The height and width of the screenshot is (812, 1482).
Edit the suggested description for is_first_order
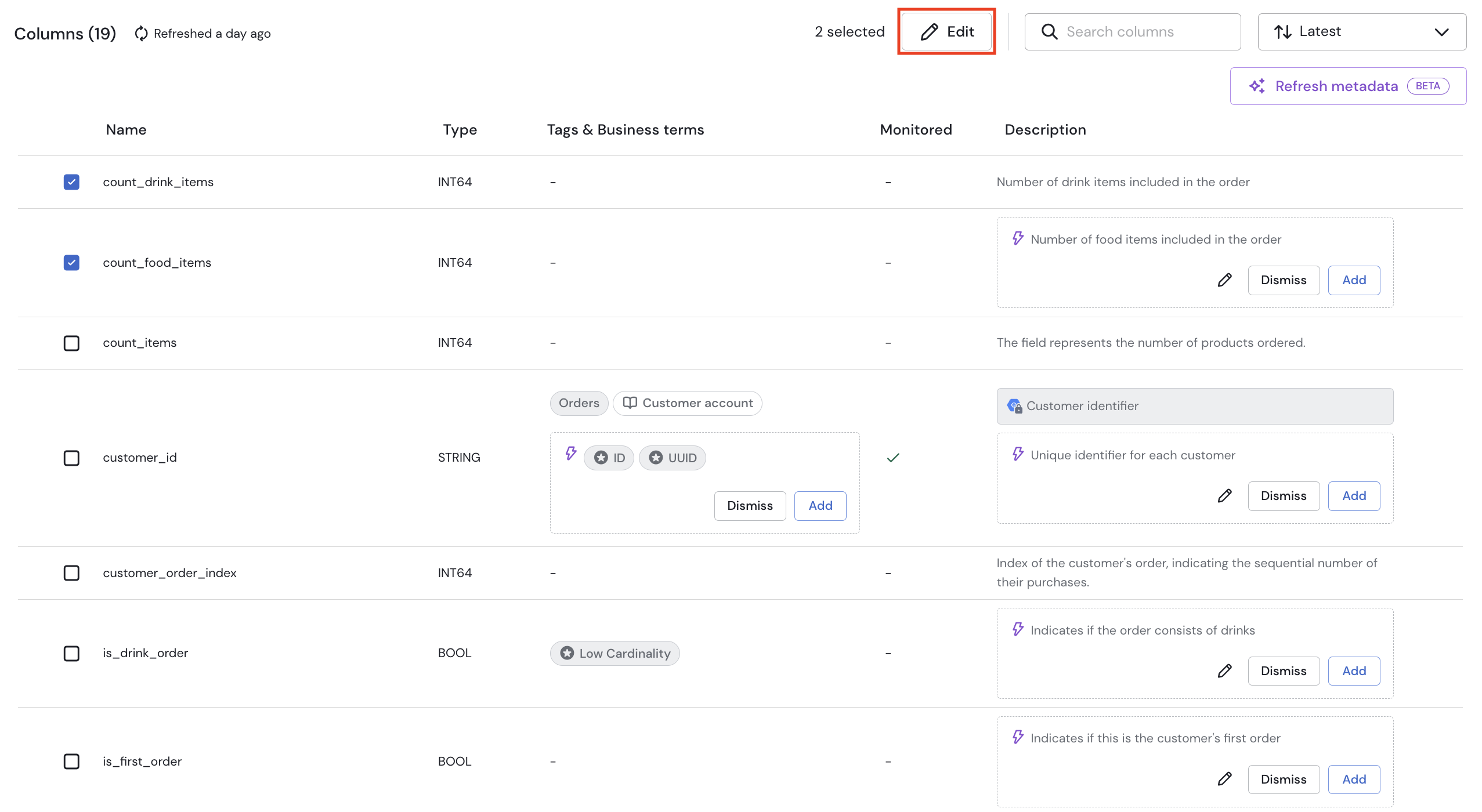(x=1224, y=779)
